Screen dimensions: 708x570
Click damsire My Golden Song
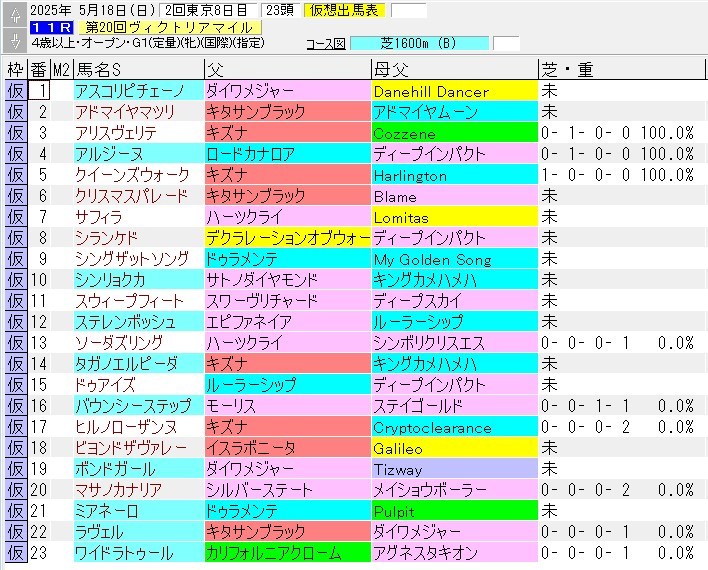pyautogui.click(x=455, y=259)
